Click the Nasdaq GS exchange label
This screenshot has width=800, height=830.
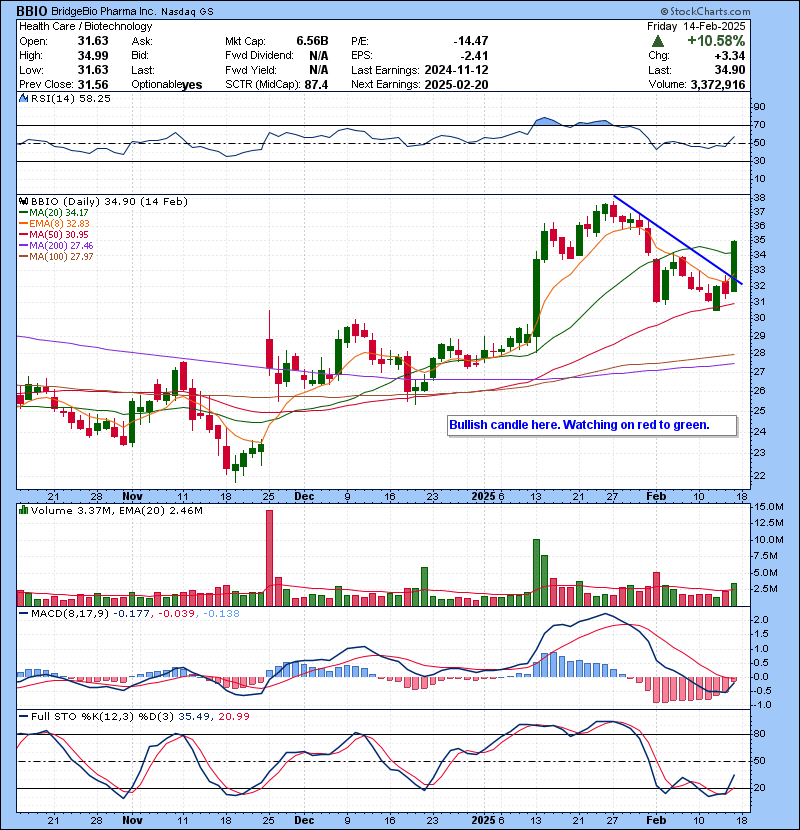[187, 12]
